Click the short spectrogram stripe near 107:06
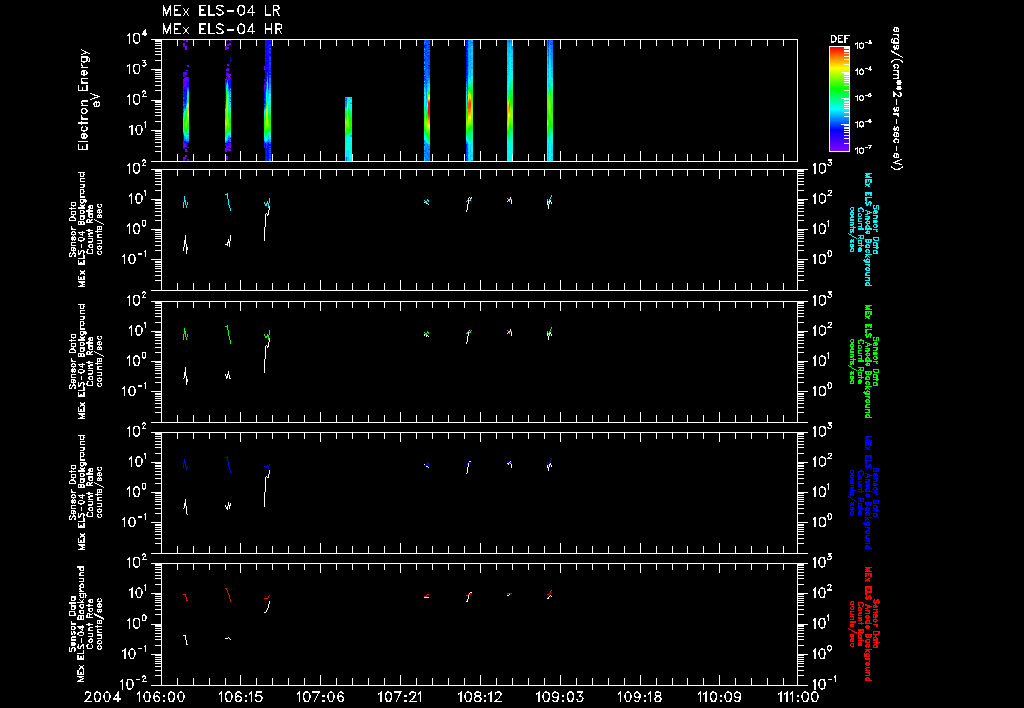This screenshot has height=708, width=1024. (349, 129)
